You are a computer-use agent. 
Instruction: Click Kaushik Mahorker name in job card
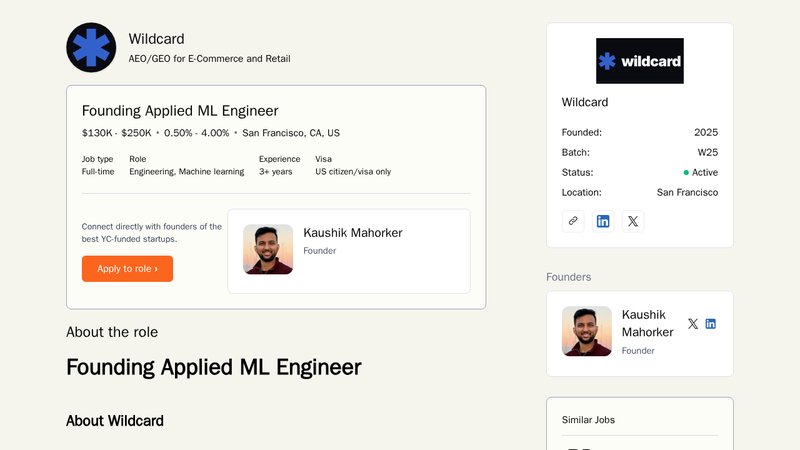pos(353,233)
